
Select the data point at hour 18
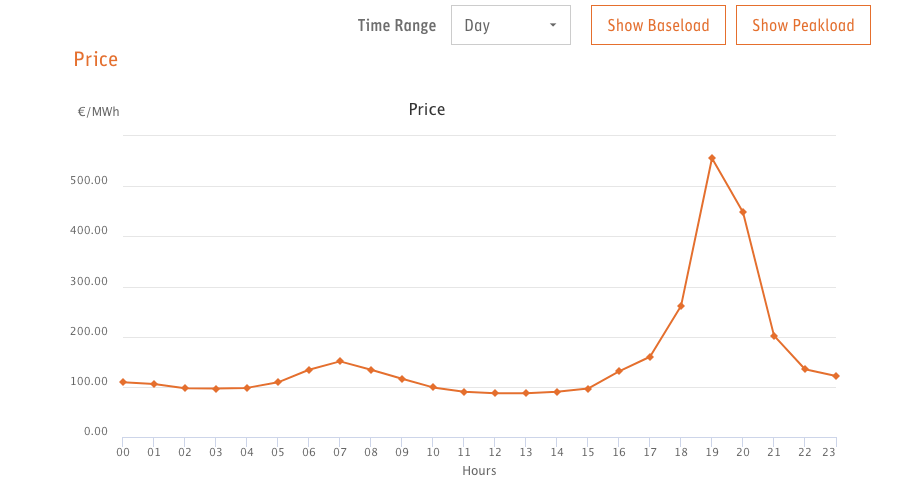point(681,306)
